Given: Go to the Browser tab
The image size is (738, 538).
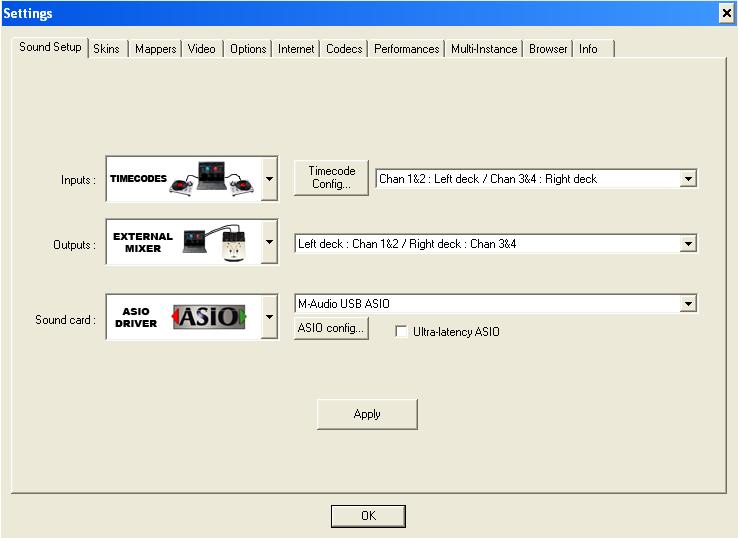Looking at the screenshot, I should [x=548, y=49].
